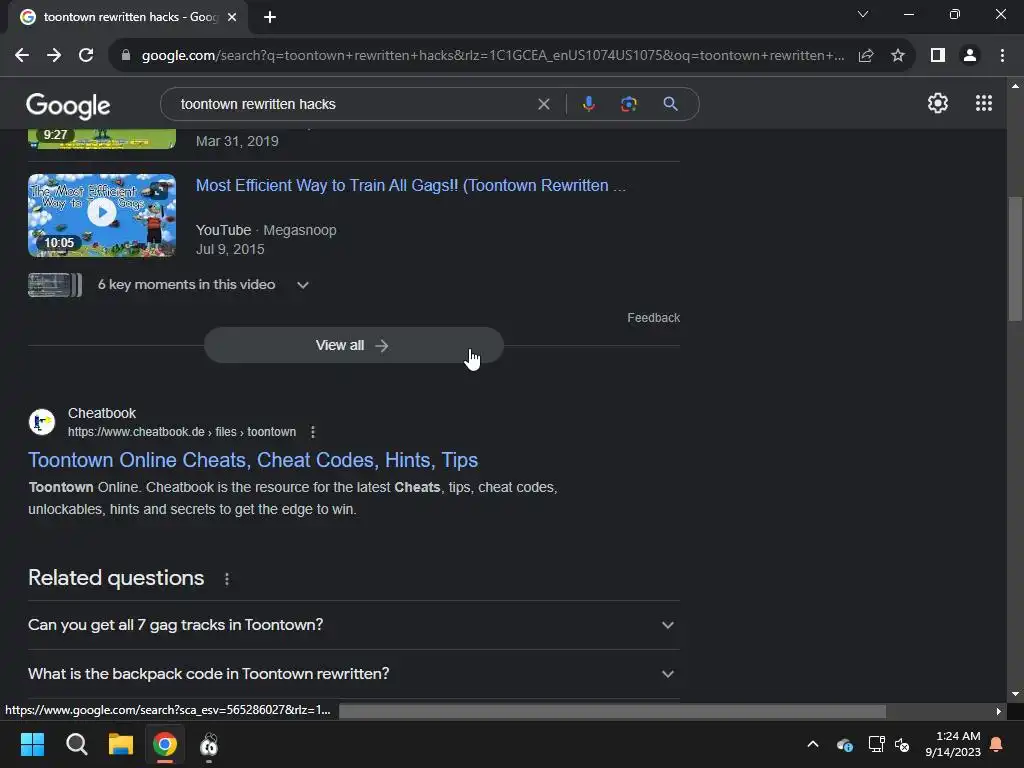Expand What is the backpack code question
This screenshot has width=1024, height=768.
click(x=353, y=674)
